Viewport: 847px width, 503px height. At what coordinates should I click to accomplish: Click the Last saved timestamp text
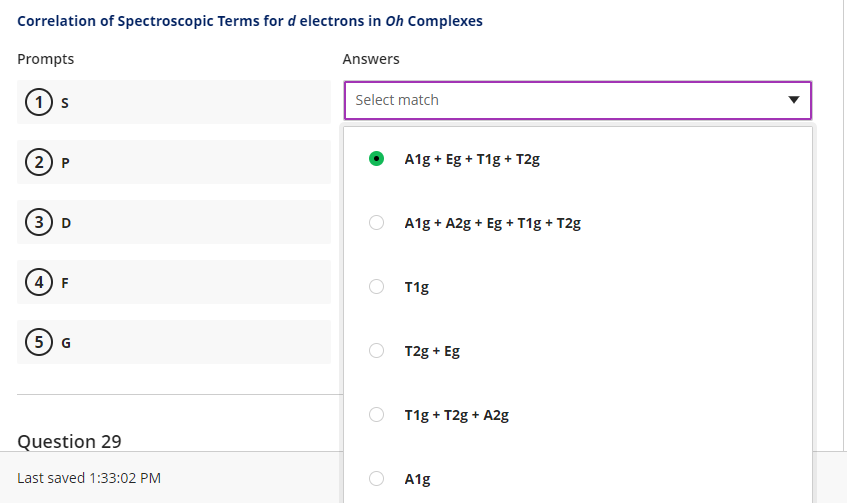point(89,478)
